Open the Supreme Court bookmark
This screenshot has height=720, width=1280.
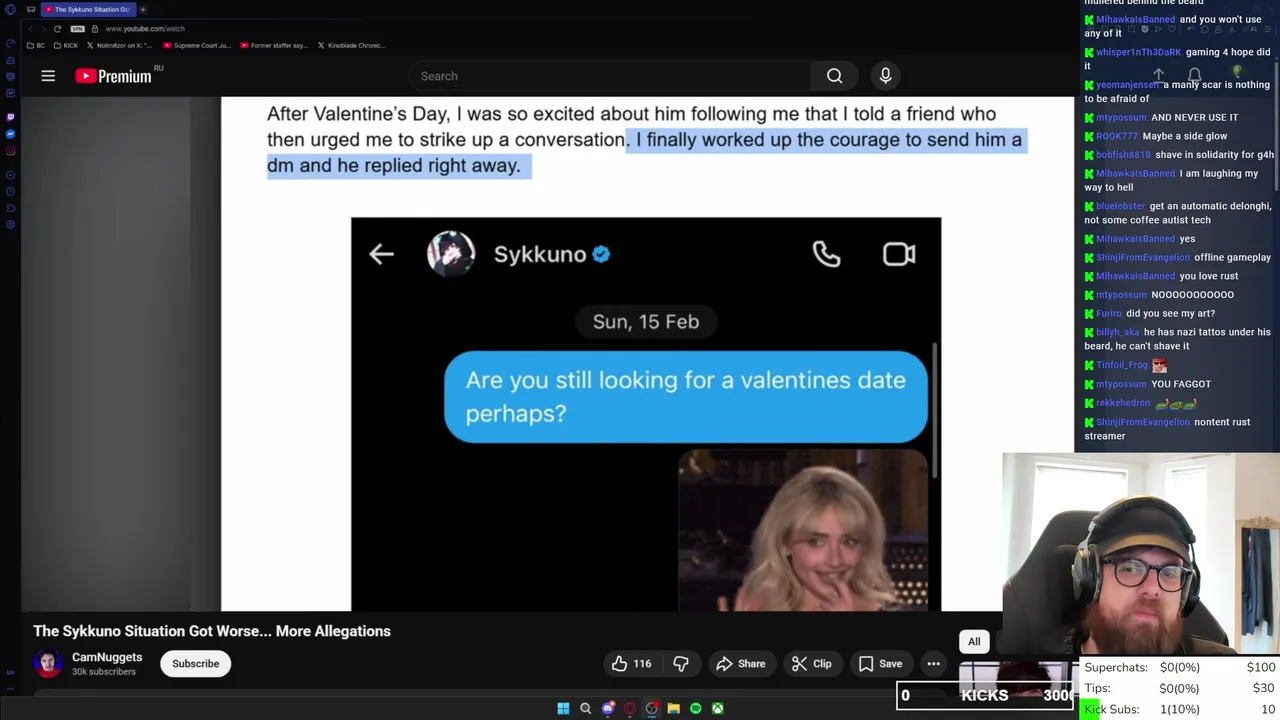[196, 45]
